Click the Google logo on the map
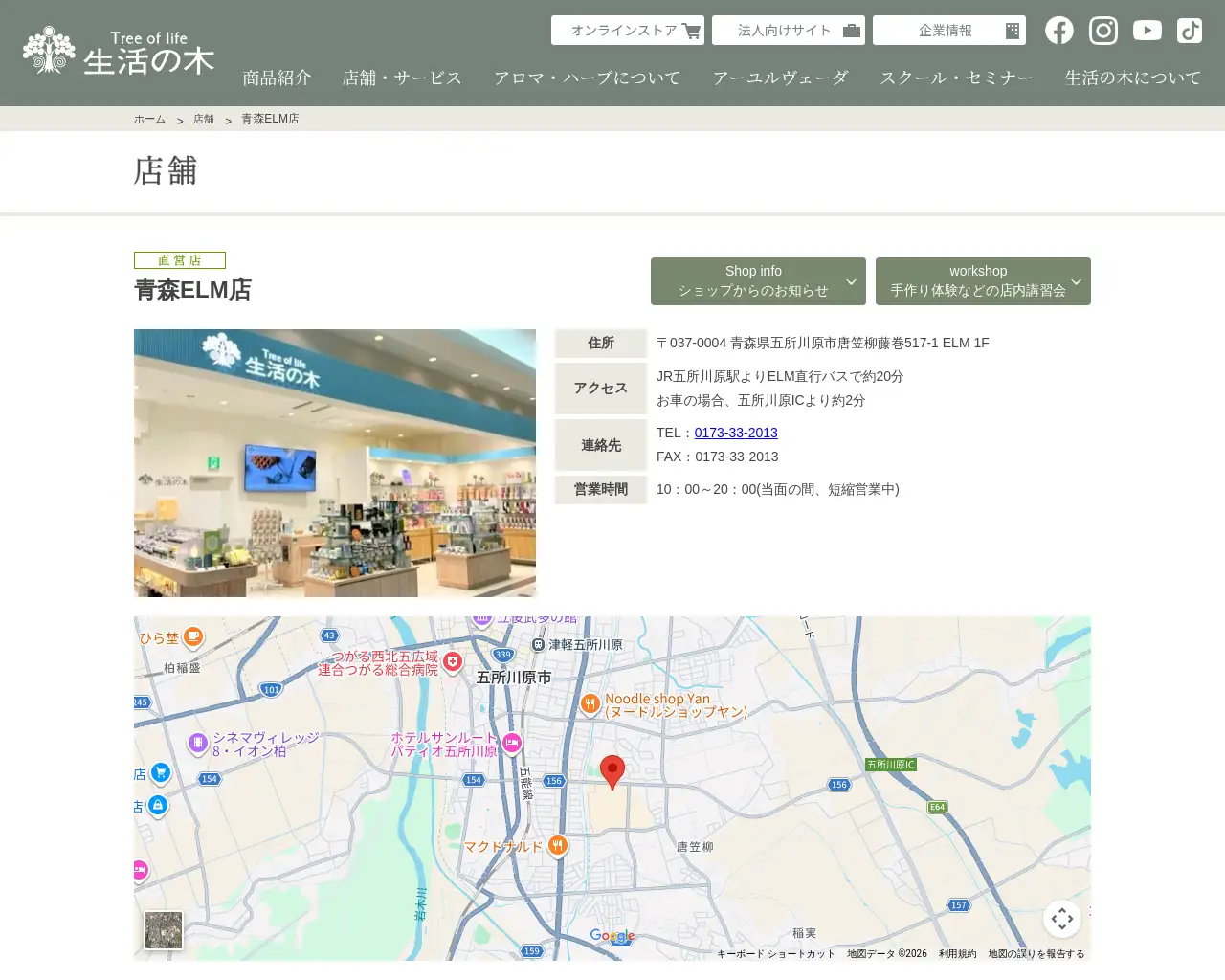1225x980 pixels. [x=612, y=936]
